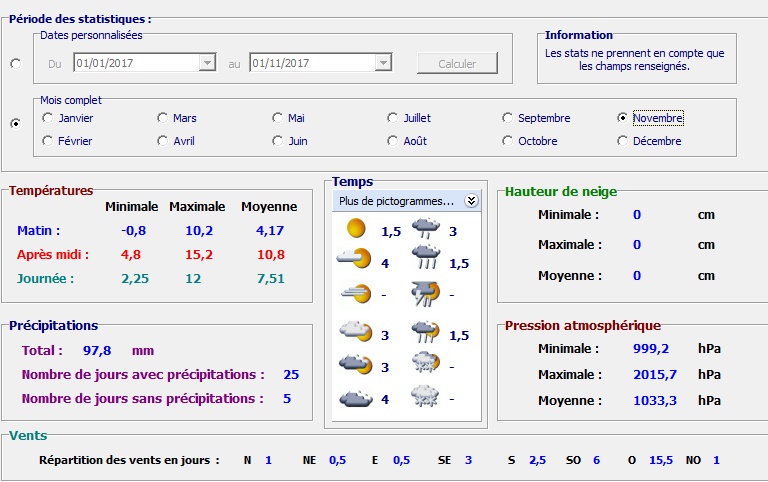The image size is (768, 482).
Task: Select the Août radio button
Action: pos(392,141)
